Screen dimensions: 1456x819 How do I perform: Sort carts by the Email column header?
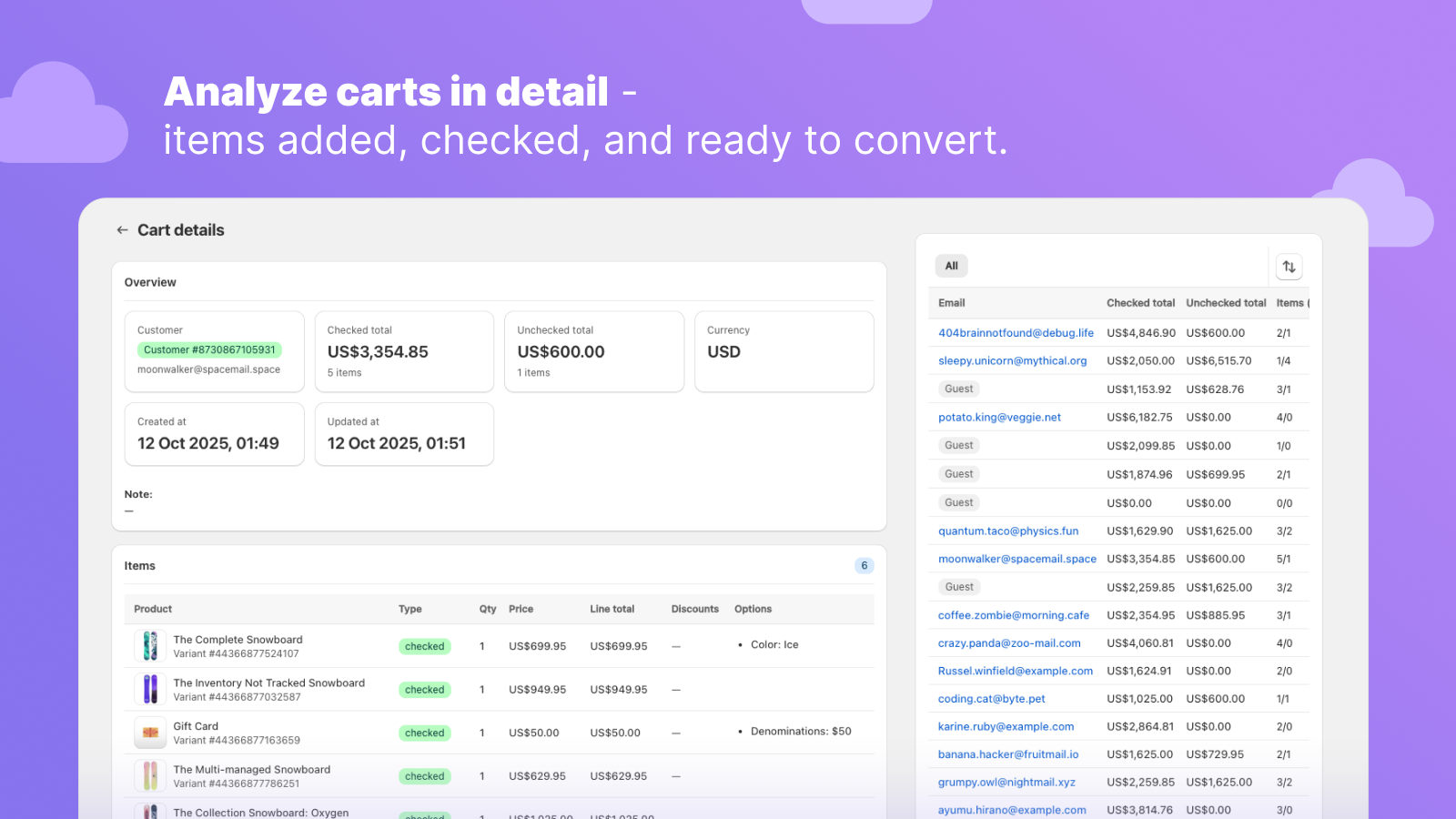[x=951, y=302]
